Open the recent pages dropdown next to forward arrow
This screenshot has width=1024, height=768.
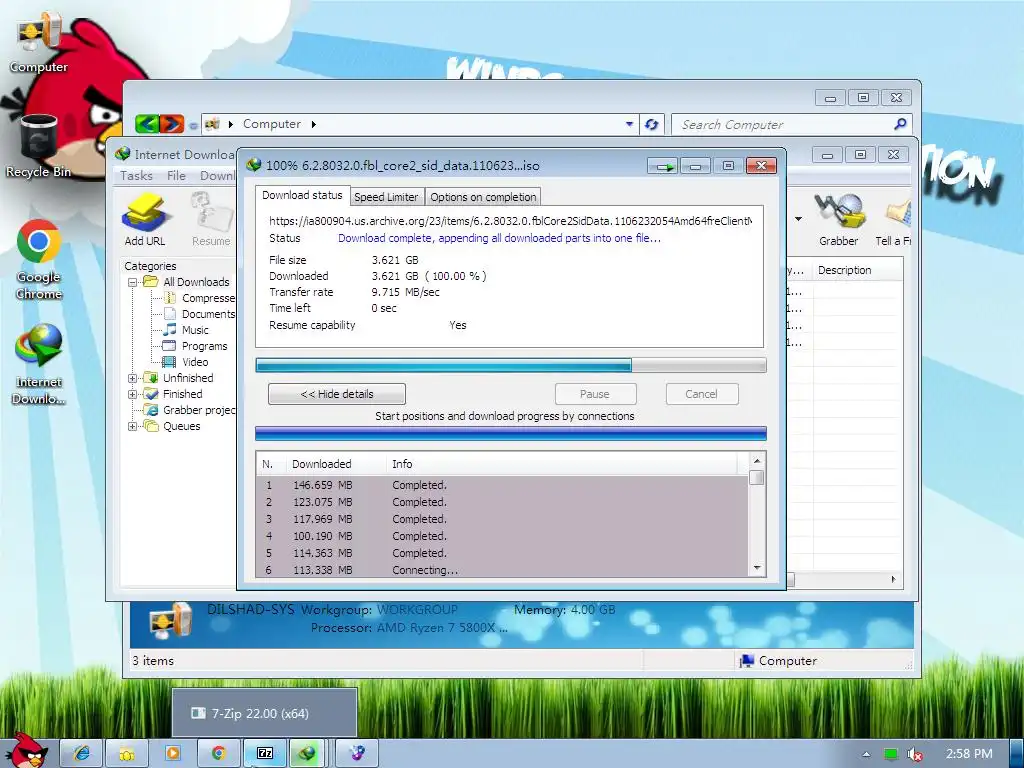click(193, 125)
